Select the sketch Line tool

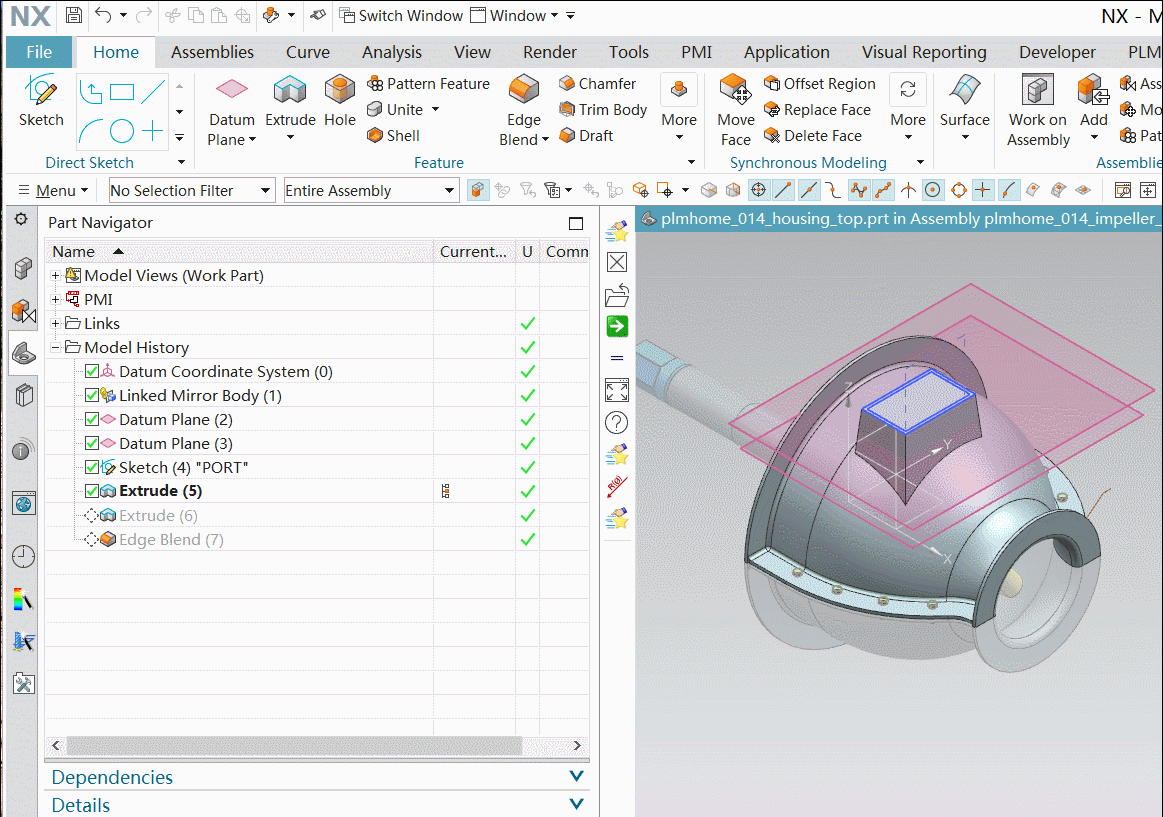coord(153,92)
